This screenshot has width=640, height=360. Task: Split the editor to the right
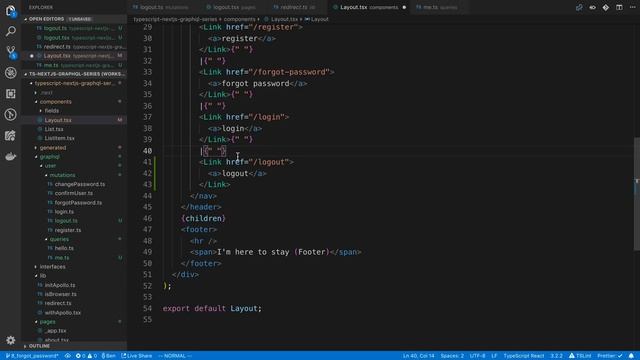point(619,7)
